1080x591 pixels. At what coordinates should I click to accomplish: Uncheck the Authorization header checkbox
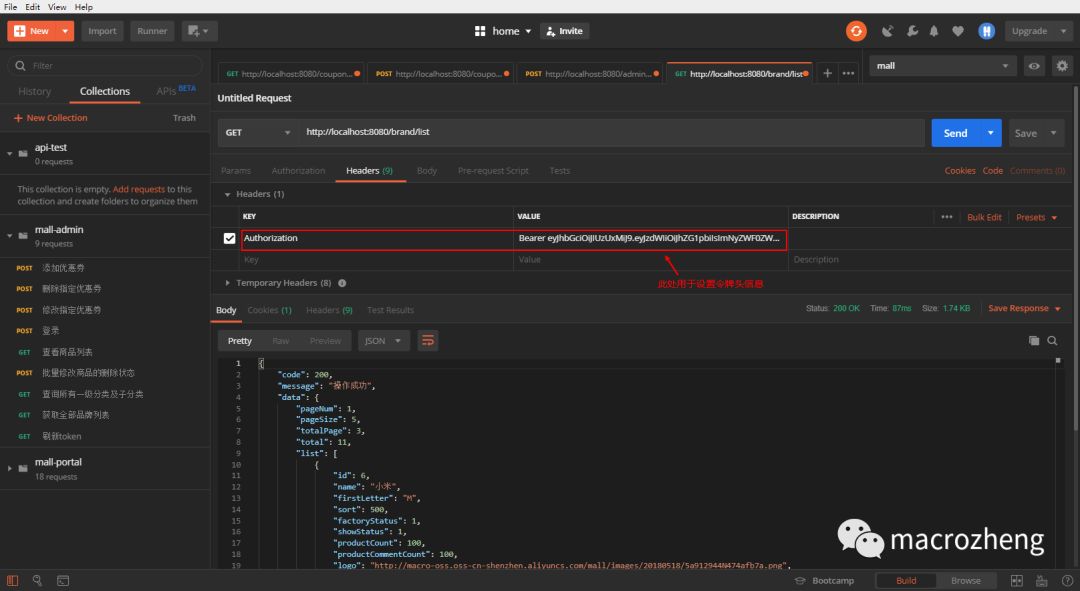coord(229,238)
